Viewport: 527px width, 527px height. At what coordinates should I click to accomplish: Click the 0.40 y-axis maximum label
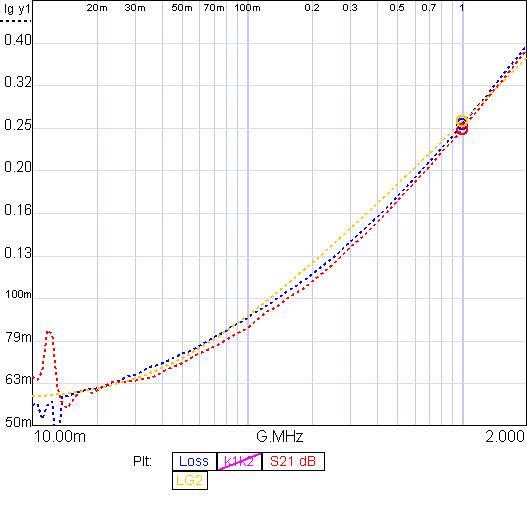coord(17,40)
